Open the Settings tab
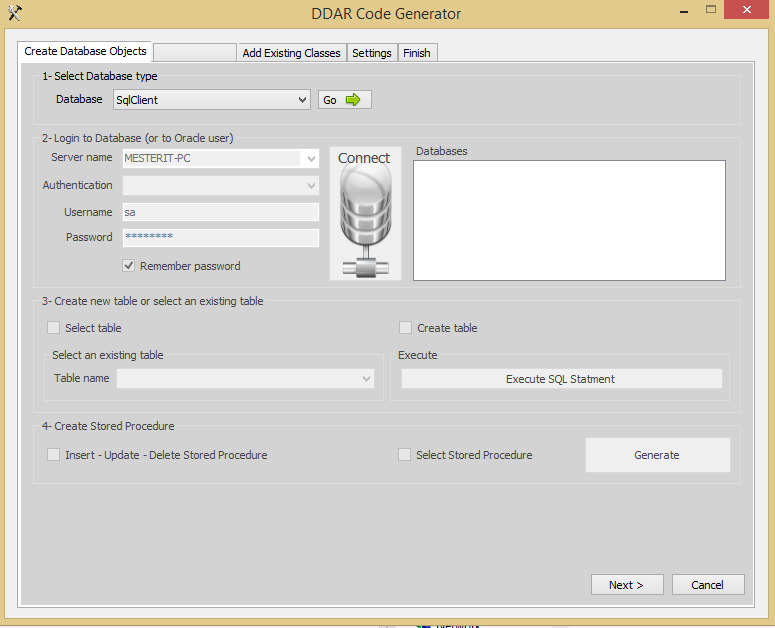Screen dimensions: 775x628 click(372, 53)
